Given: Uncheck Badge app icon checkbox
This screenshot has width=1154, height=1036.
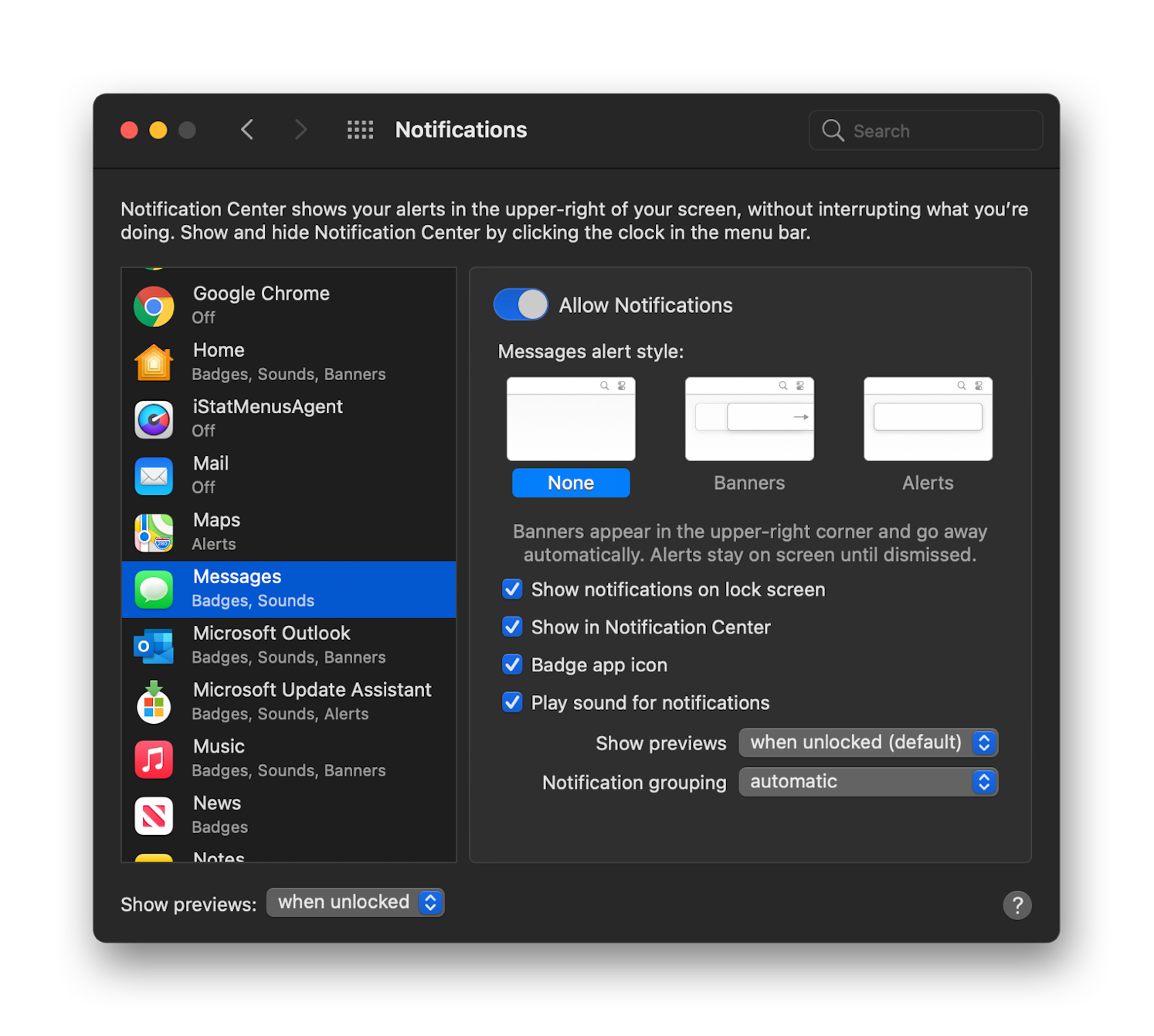Looking at the screenshot, I should point(512,664).
